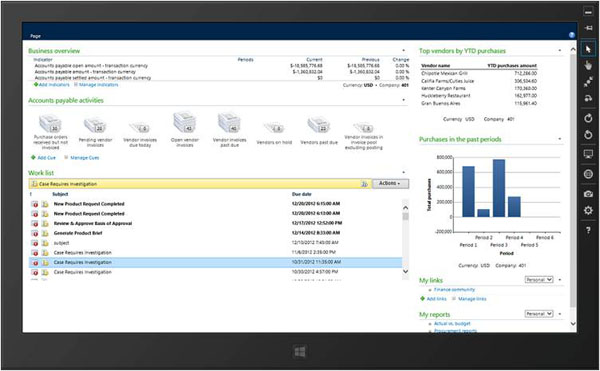
Task: Open the Personal dropdown beside My links
Action: 539,280
